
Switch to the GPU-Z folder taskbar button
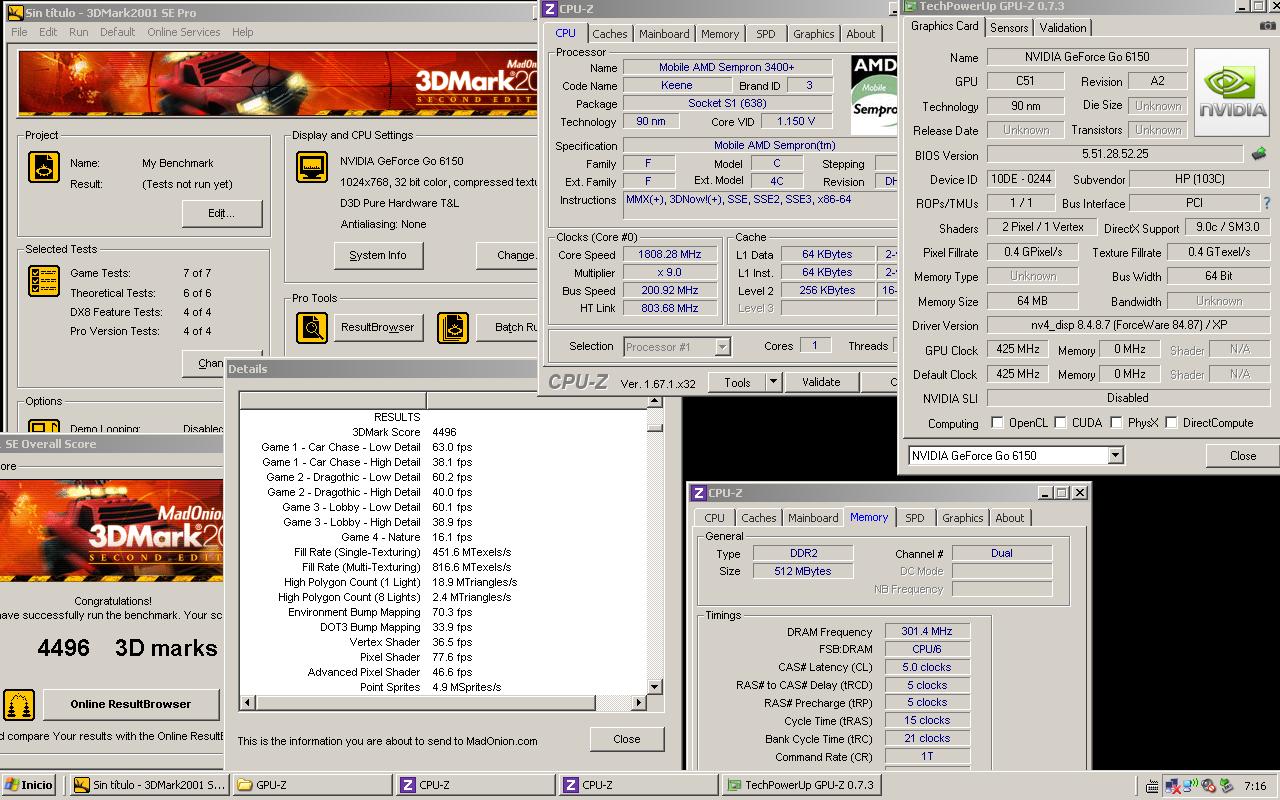pyautogui.click(x=310, y=785)
